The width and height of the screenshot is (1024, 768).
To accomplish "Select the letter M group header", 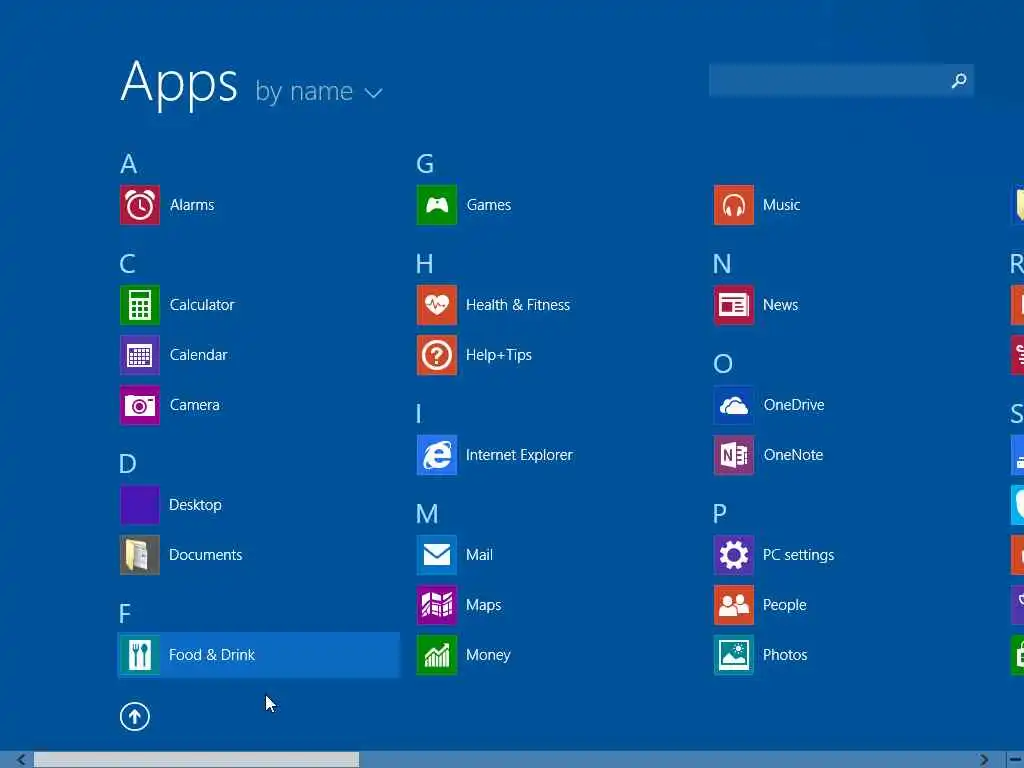I will click(x=427, y=514).
